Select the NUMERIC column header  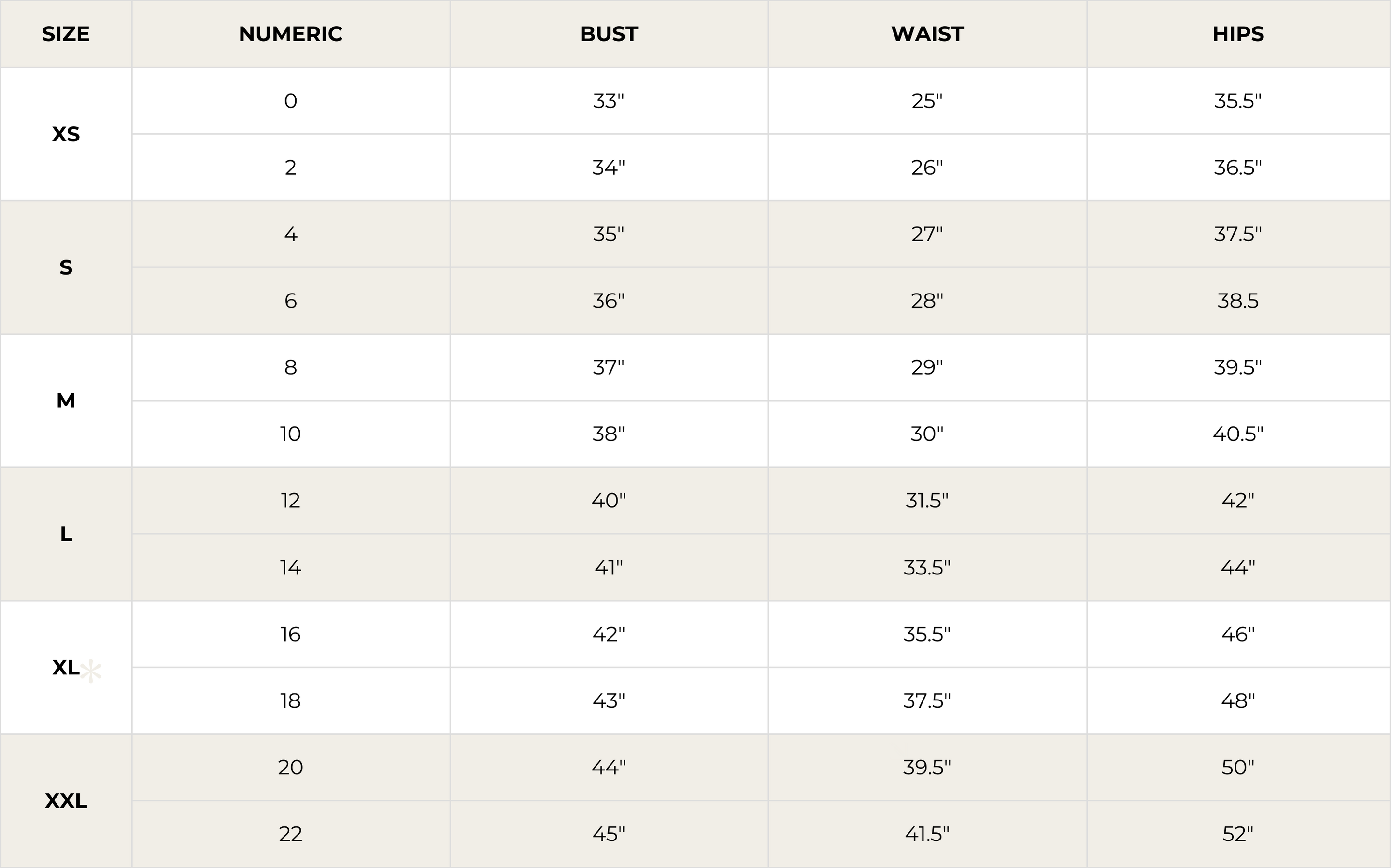(x=291, y=34)
